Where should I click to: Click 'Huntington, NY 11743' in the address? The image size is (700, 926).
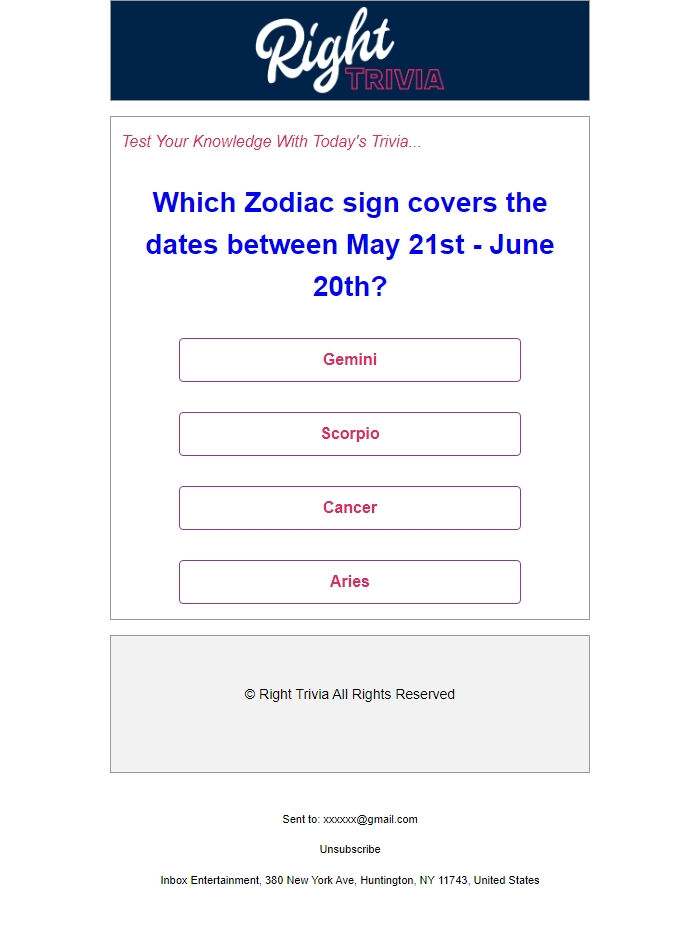click(415, 880)
